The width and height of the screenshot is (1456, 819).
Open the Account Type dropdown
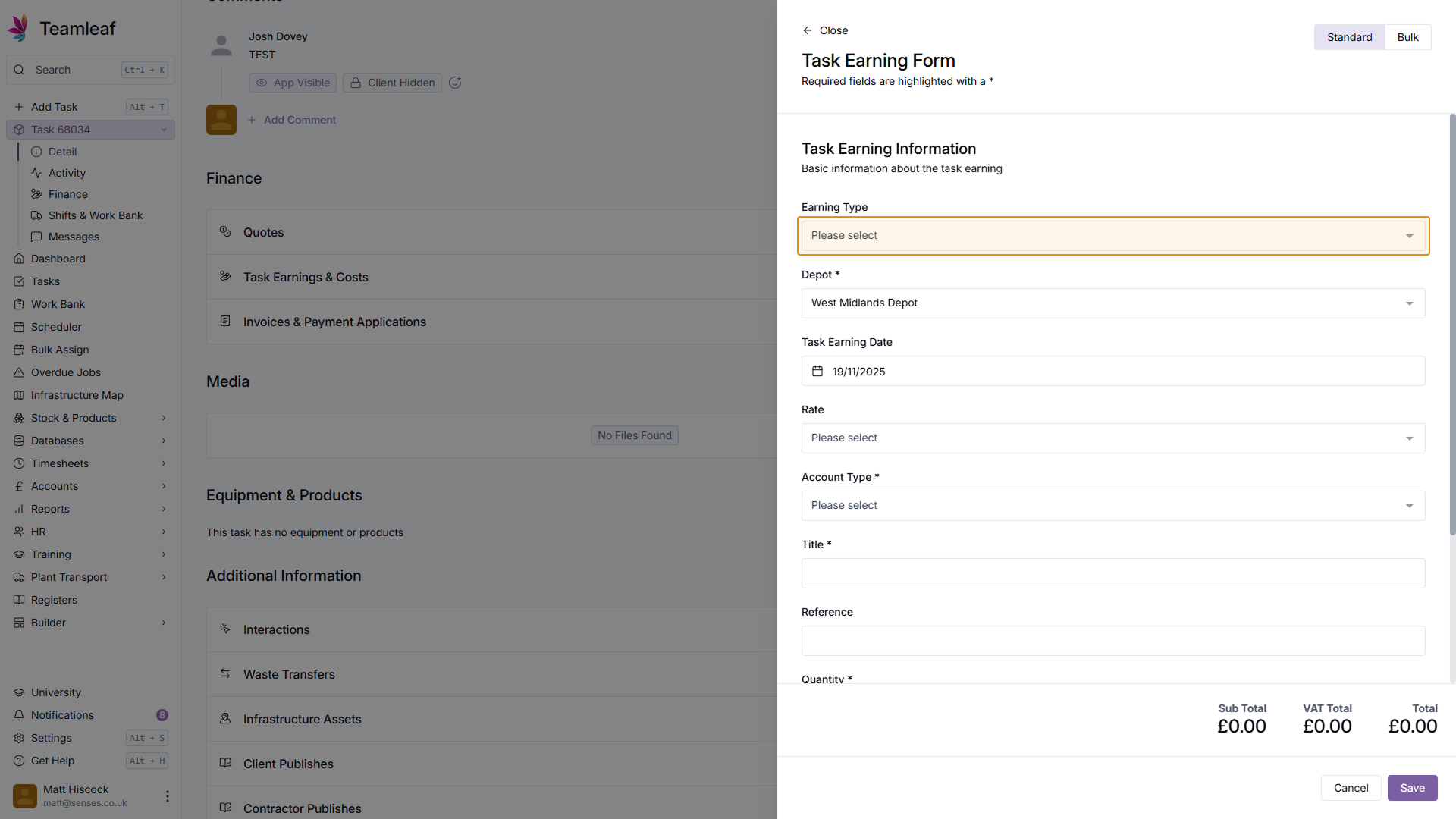pos(1112,506)
